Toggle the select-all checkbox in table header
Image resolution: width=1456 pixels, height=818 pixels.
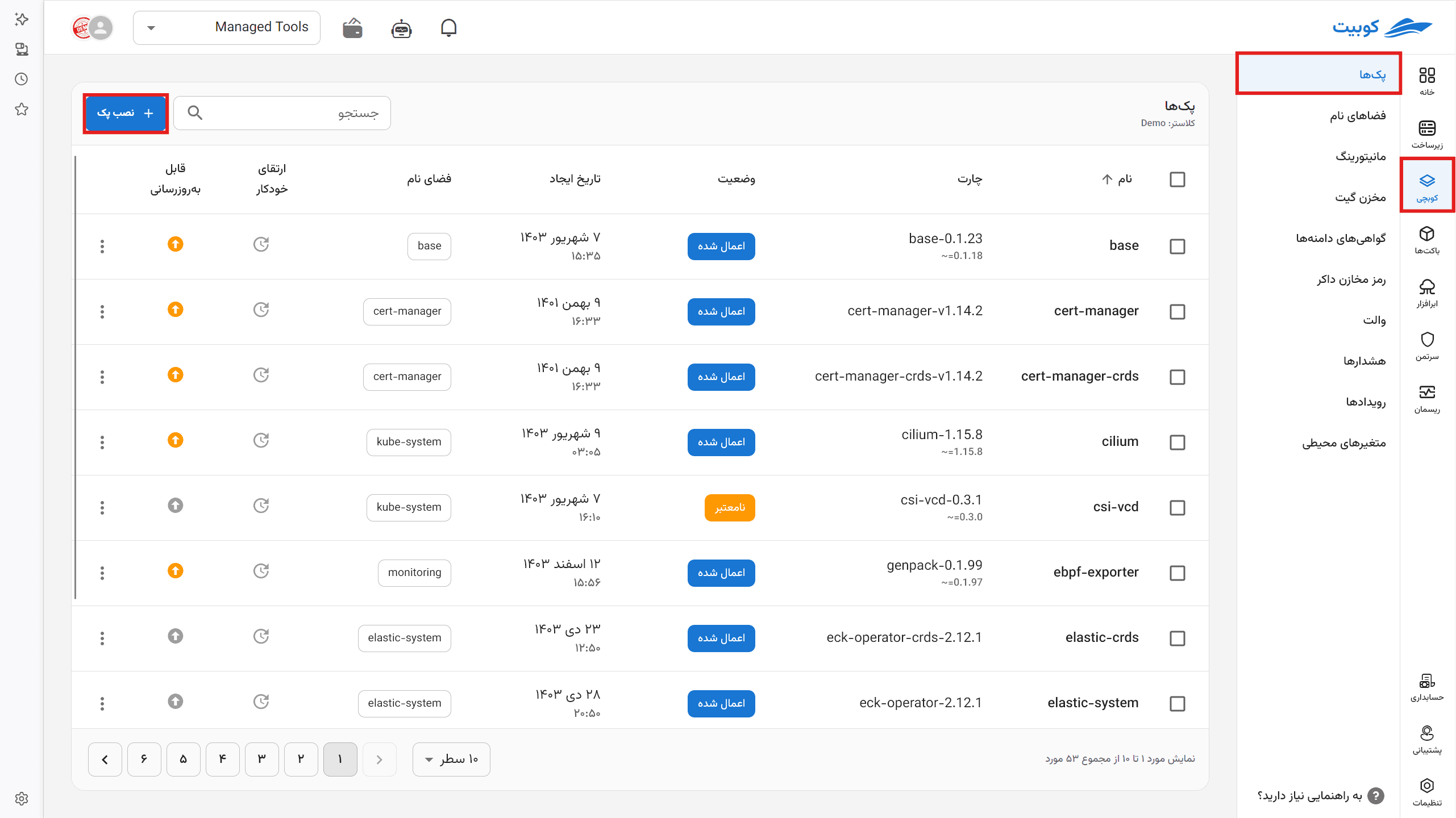point(1178,180)
